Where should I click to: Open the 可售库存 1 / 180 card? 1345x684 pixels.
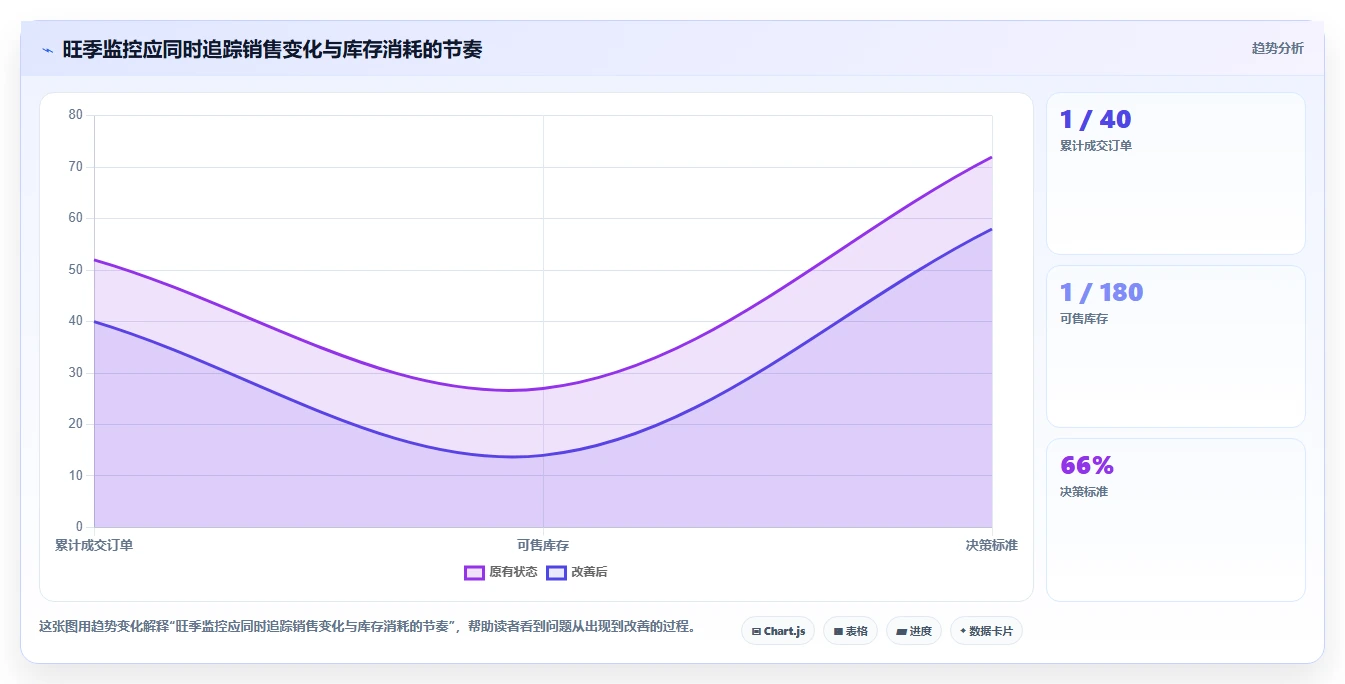coord(1176,347)
